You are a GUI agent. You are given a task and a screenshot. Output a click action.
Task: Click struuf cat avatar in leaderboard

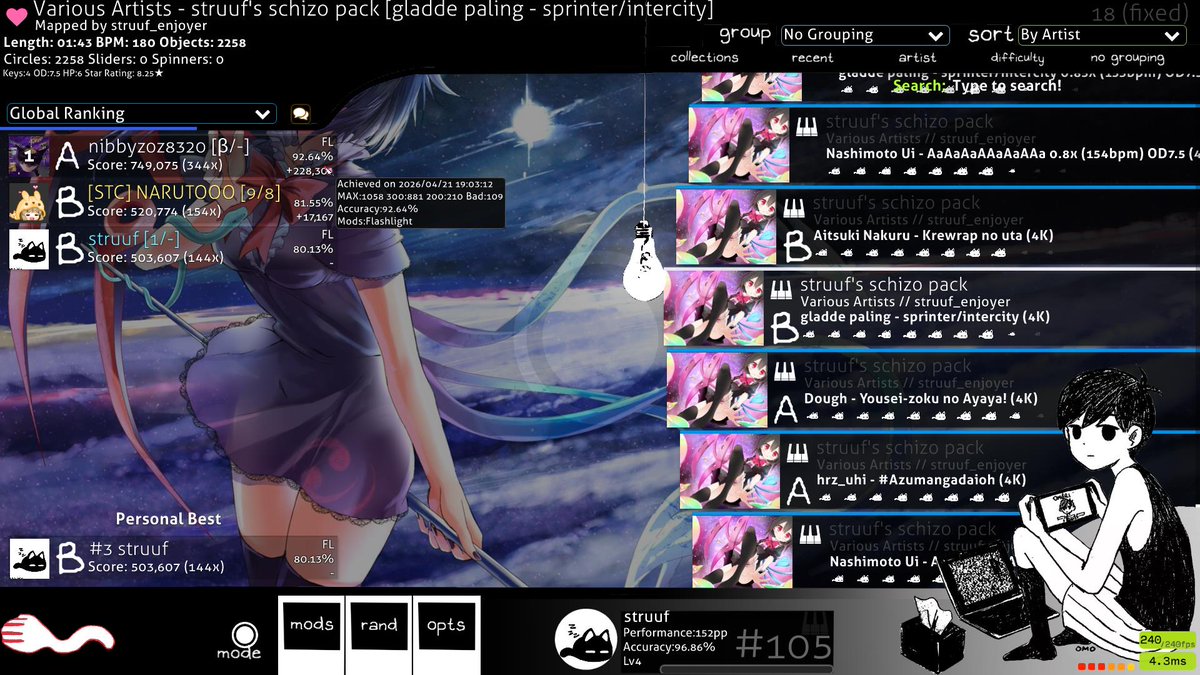29,249
